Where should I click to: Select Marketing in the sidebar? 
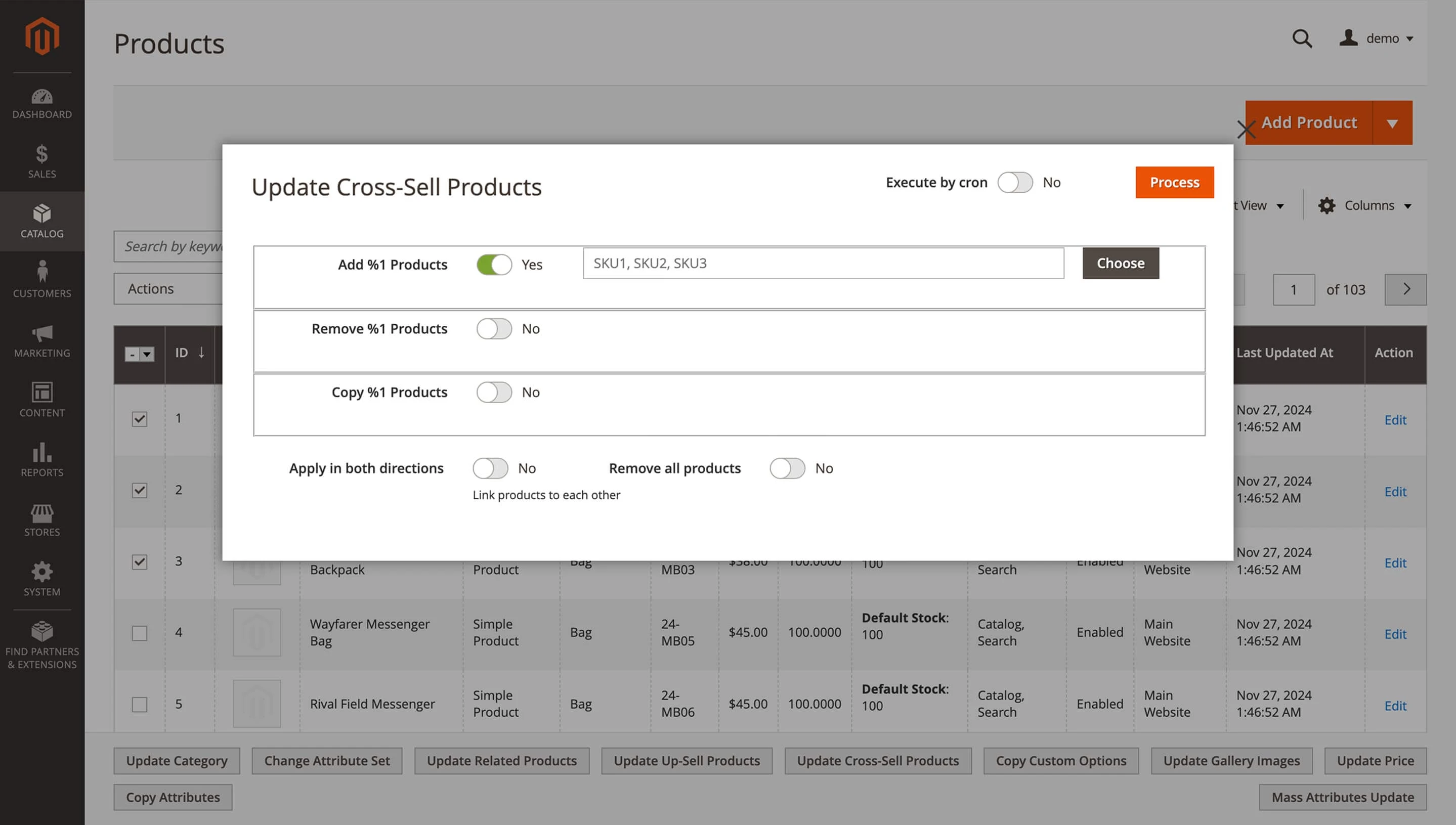41,340
